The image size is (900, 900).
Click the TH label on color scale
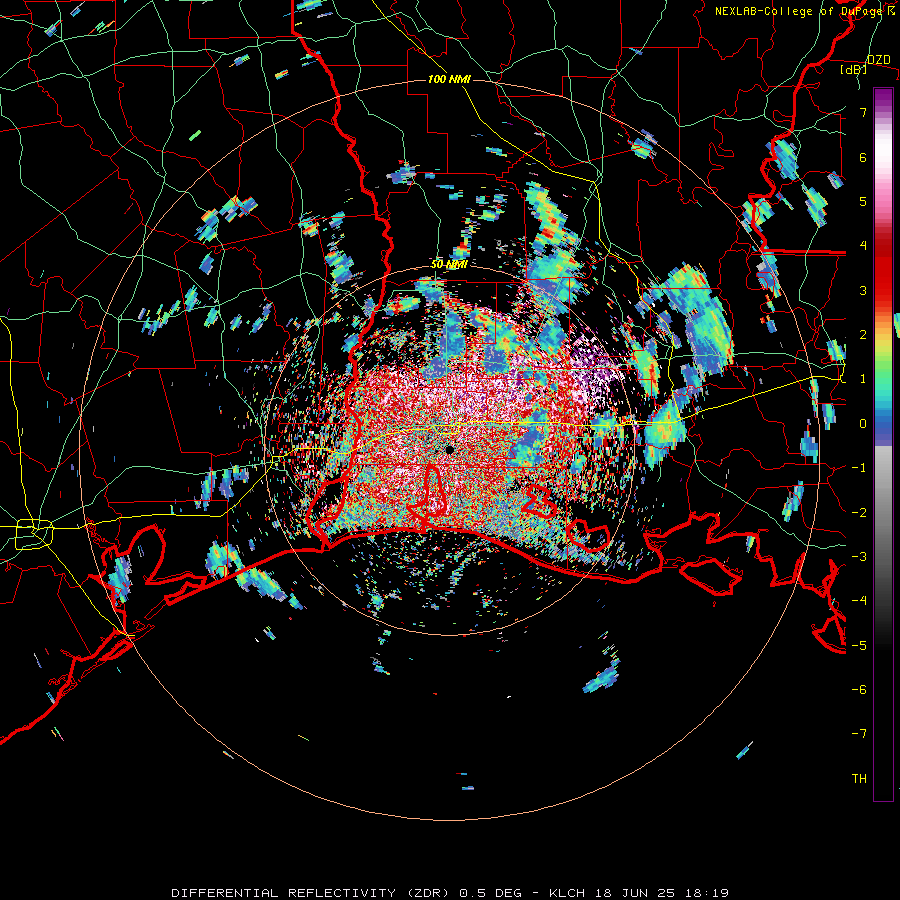(x=859, y=779)
